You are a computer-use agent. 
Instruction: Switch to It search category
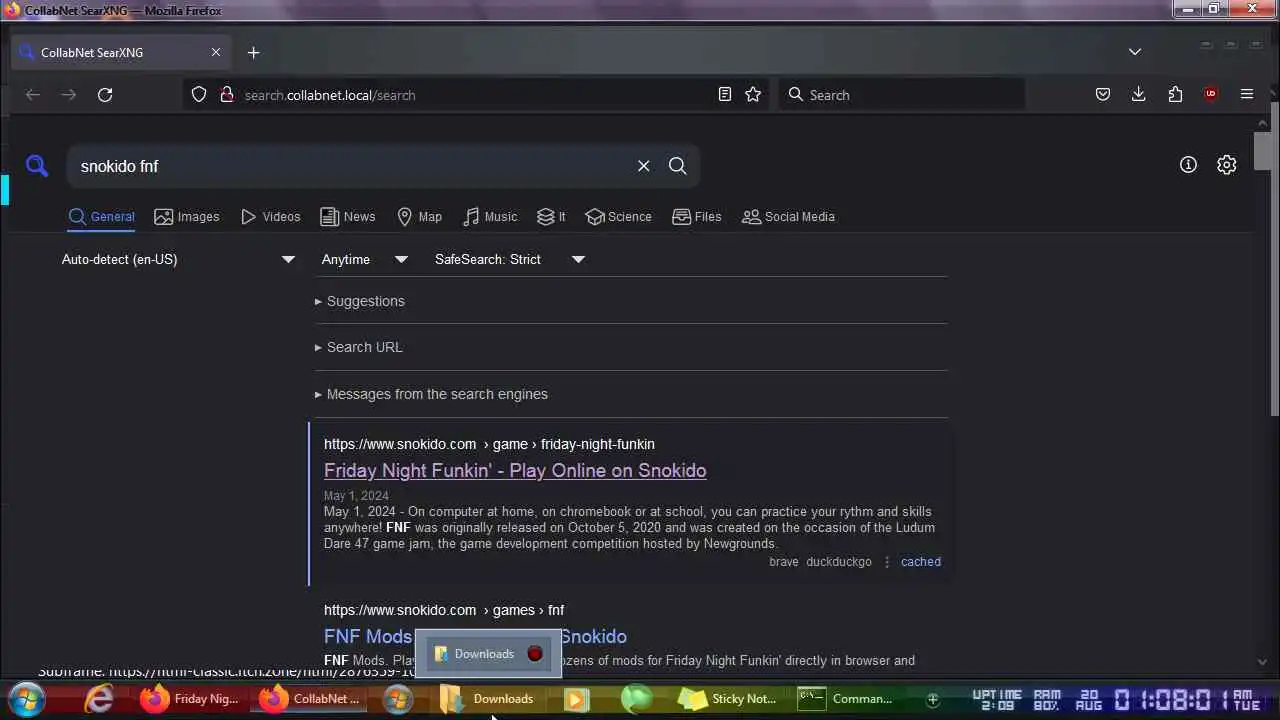pyautogui.click(x=551, y=216)
